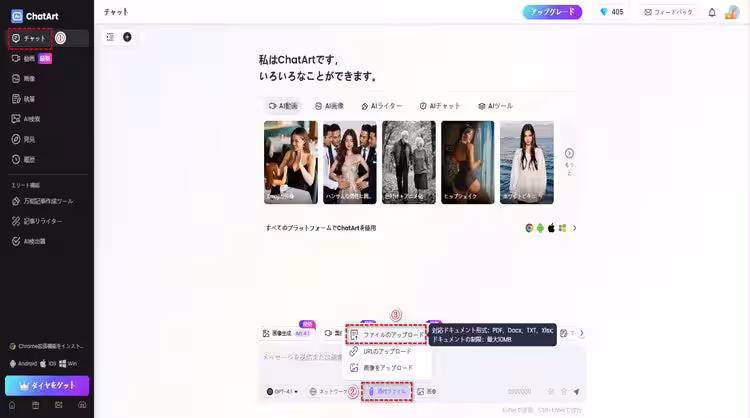This screenshot has width=750, height=418.
Task: Click the Windows icon in platforms row
Action: click(562, 228)
